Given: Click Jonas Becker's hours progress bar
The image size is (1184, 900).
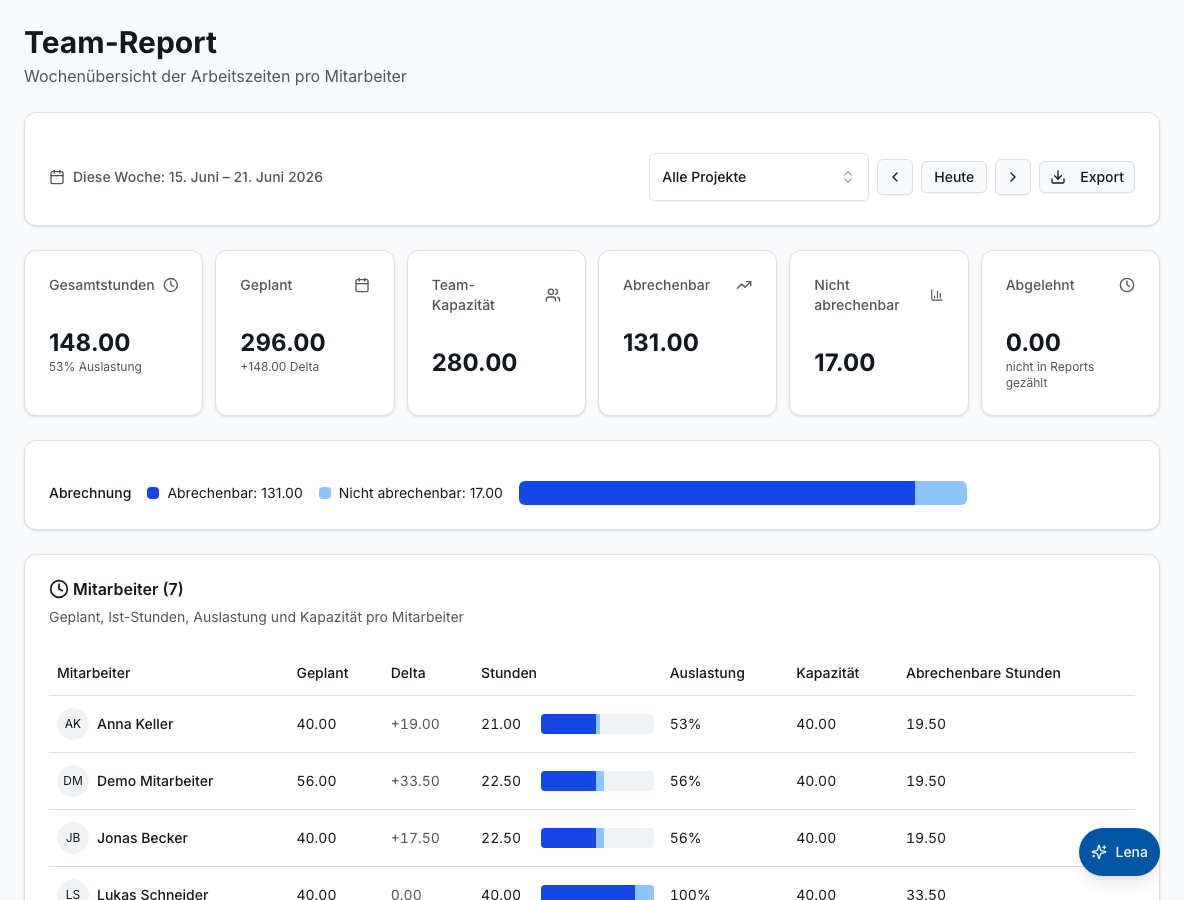Looking at the screenshot, I should (597, 838).
